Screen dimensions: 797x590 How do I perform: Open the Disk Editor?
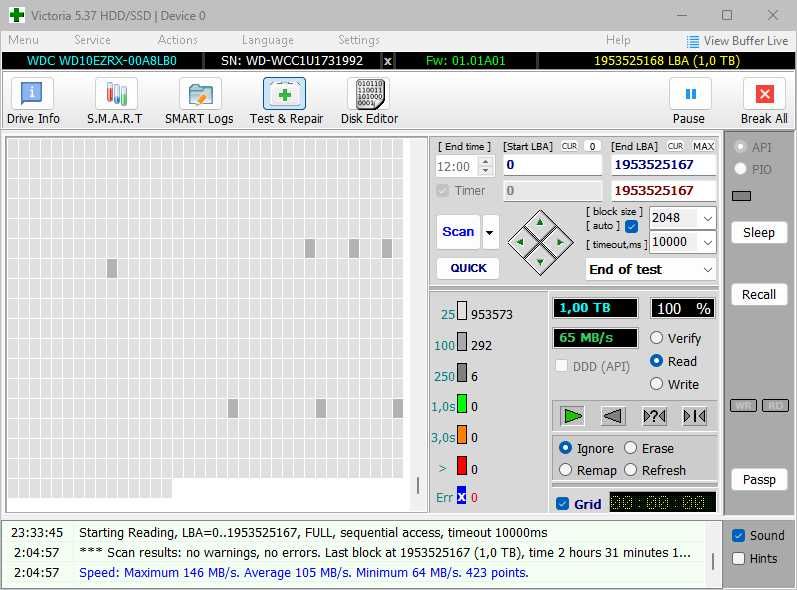370,101
